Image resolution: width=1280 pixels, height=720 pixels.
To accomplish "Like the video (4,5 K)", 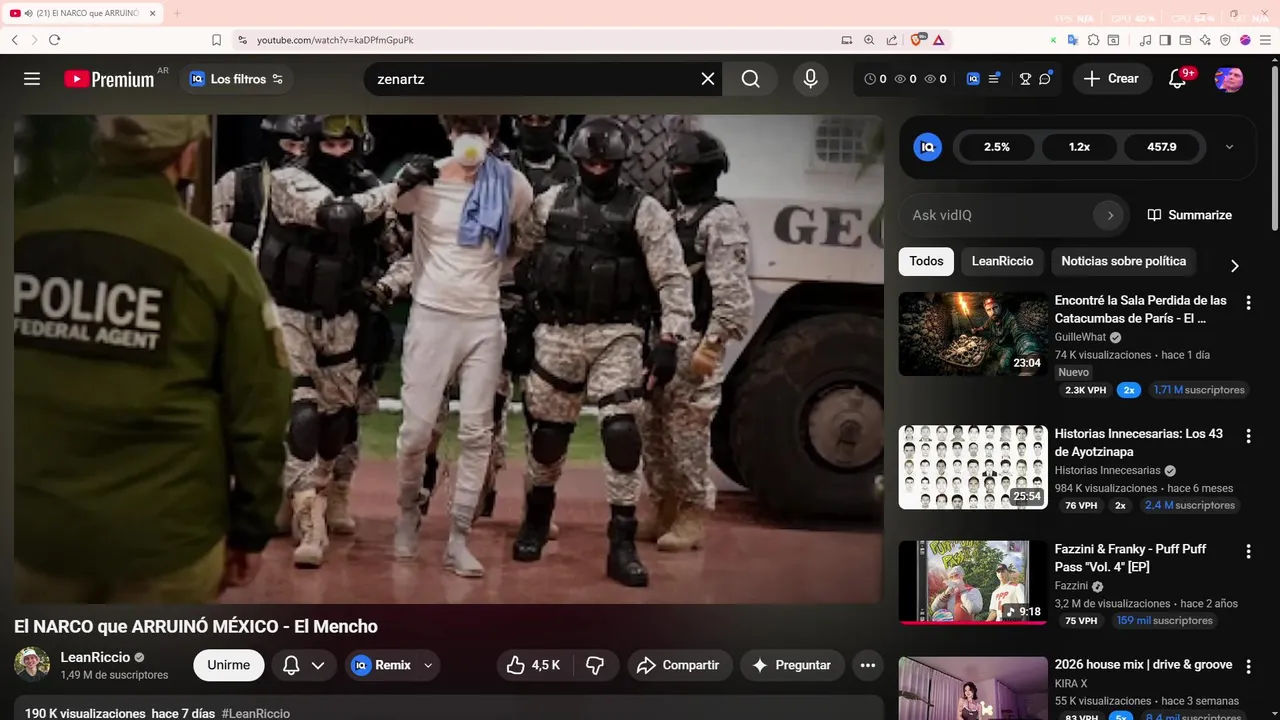I will 534,665.
